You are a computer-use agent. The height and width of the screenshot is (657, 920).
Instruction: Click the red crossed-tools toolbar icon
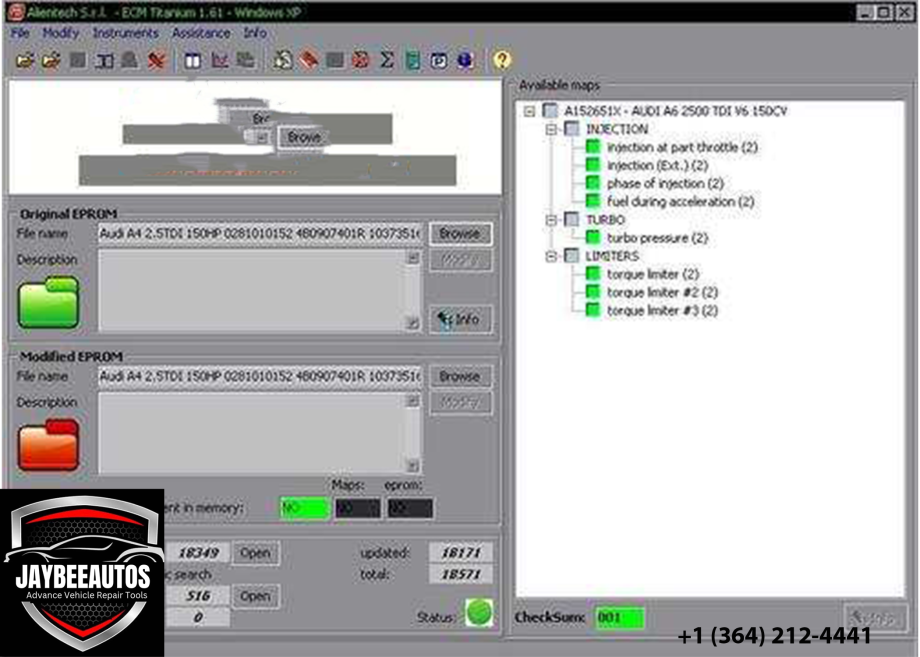click(x=156, y=60)
